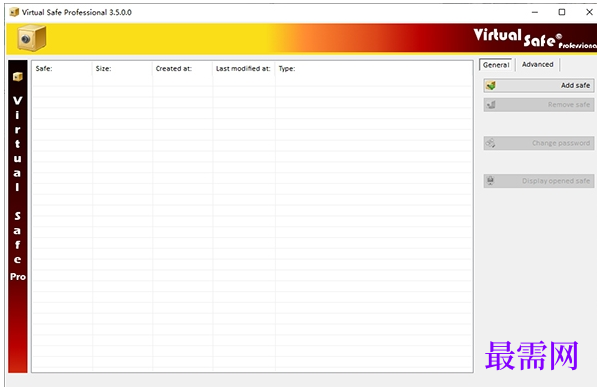Click the Display opened safe button

(539, 181)
